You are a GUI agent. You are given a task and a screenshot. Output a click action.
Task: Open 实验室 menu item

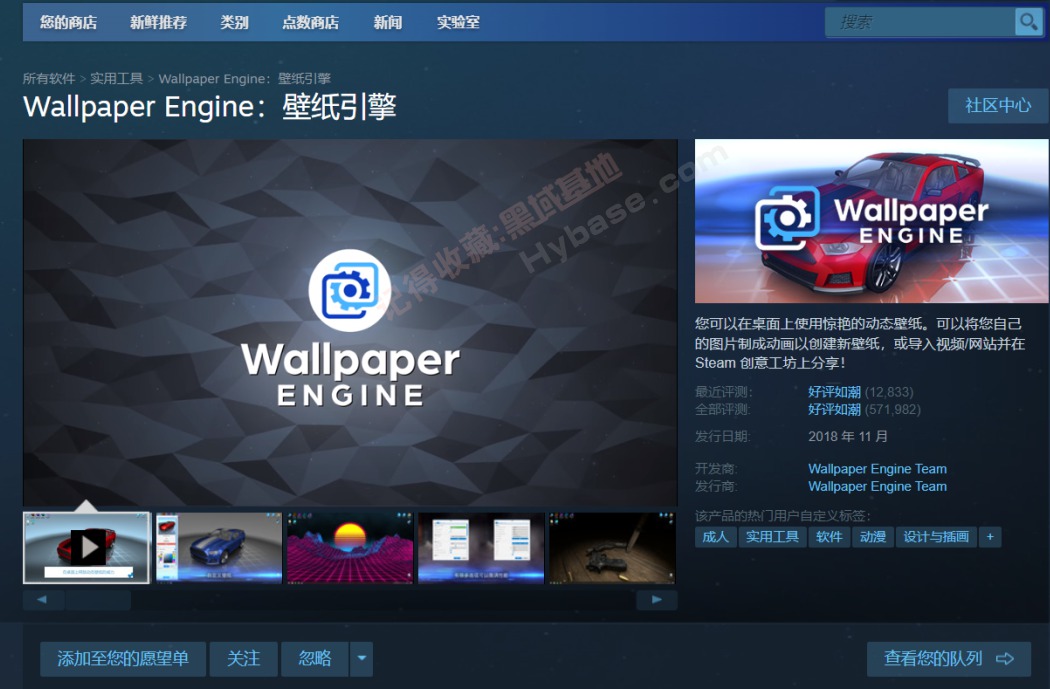point(458,22)
